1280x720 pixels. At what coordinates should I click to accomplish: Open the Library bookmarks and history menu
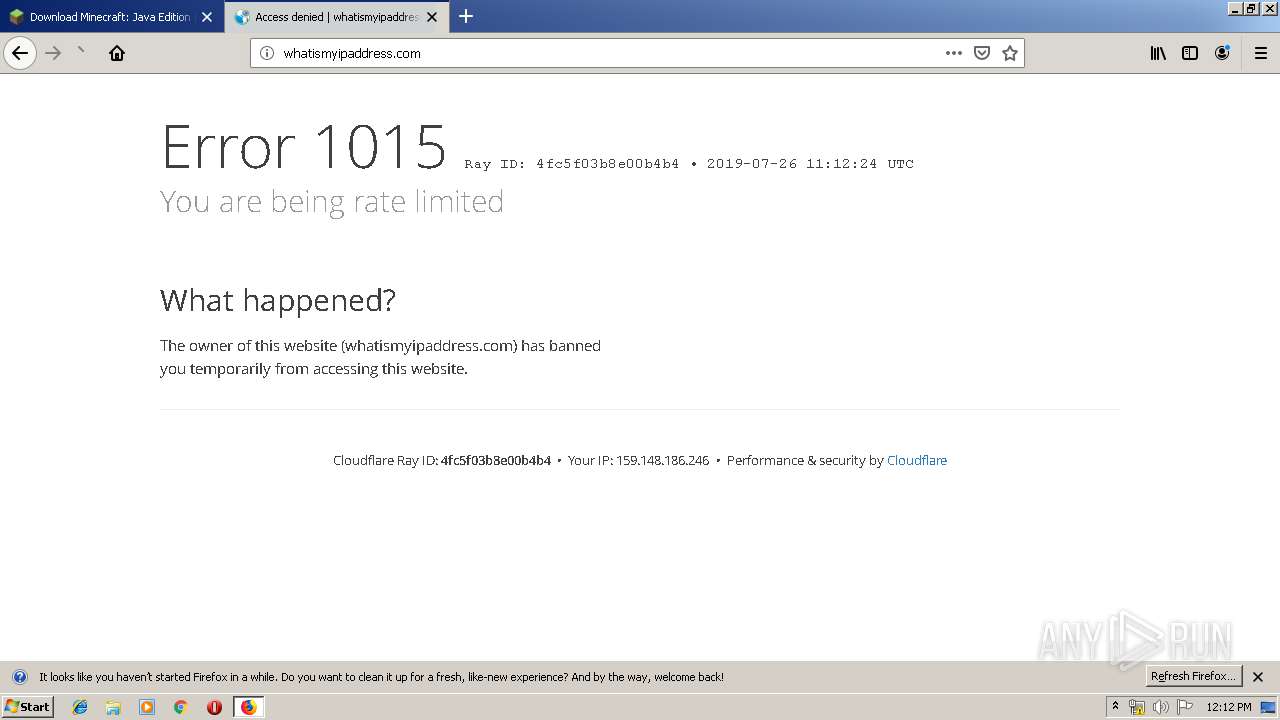1158,53
